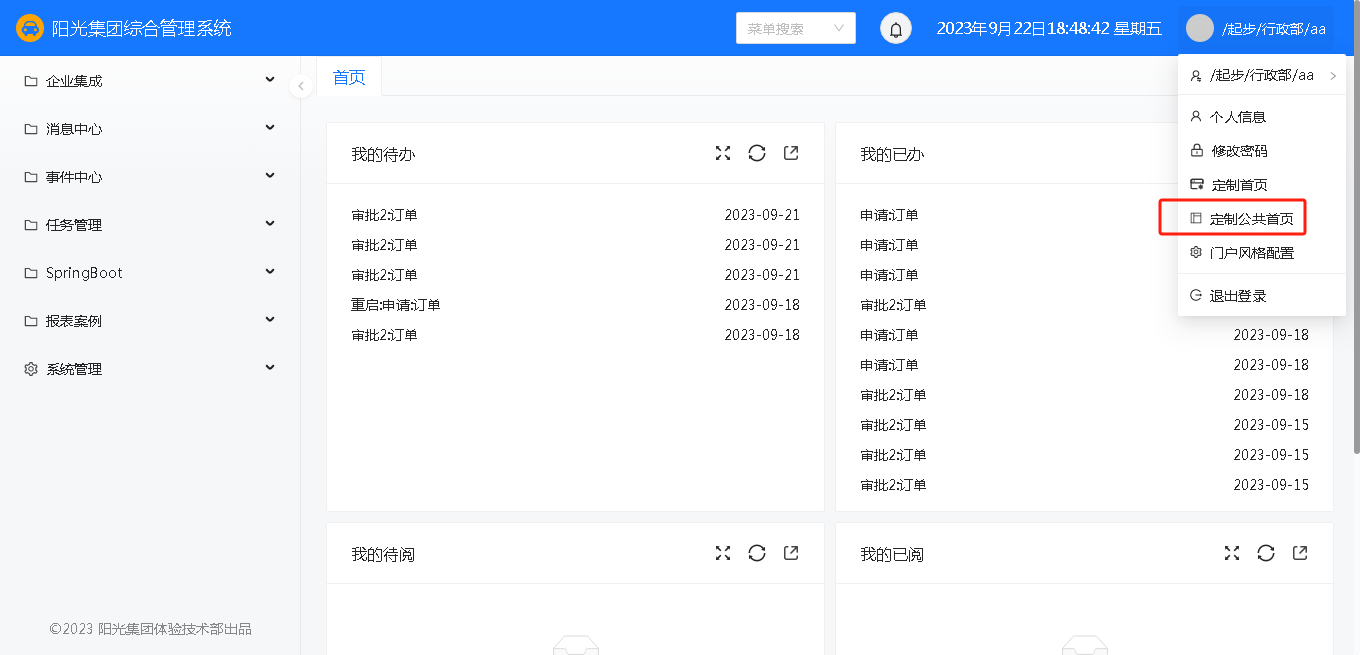The width and height of the screenshot is (1360, 655).
Task: Open 我的待办 in new window
Action: point(791,153)
